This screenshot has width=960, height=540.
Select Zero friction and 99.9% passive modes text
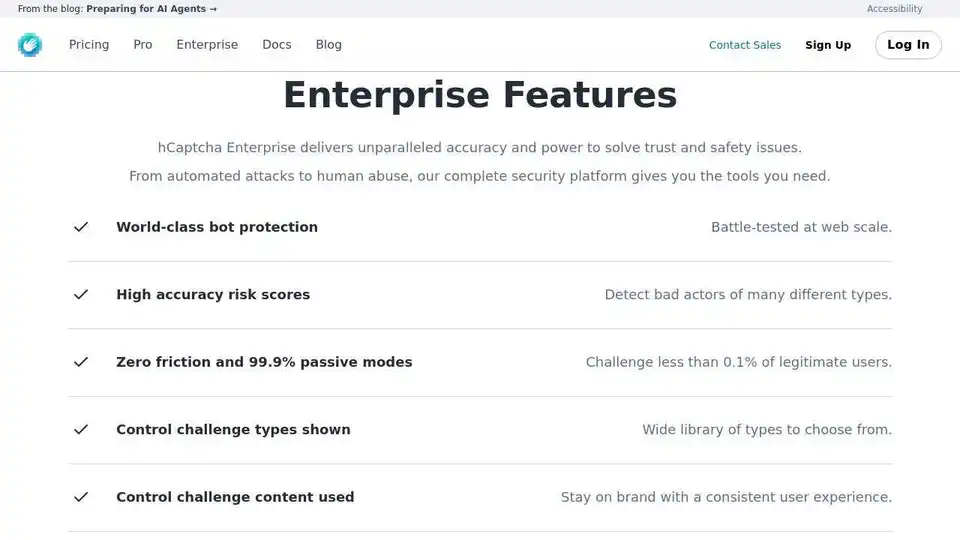point(264,362)
